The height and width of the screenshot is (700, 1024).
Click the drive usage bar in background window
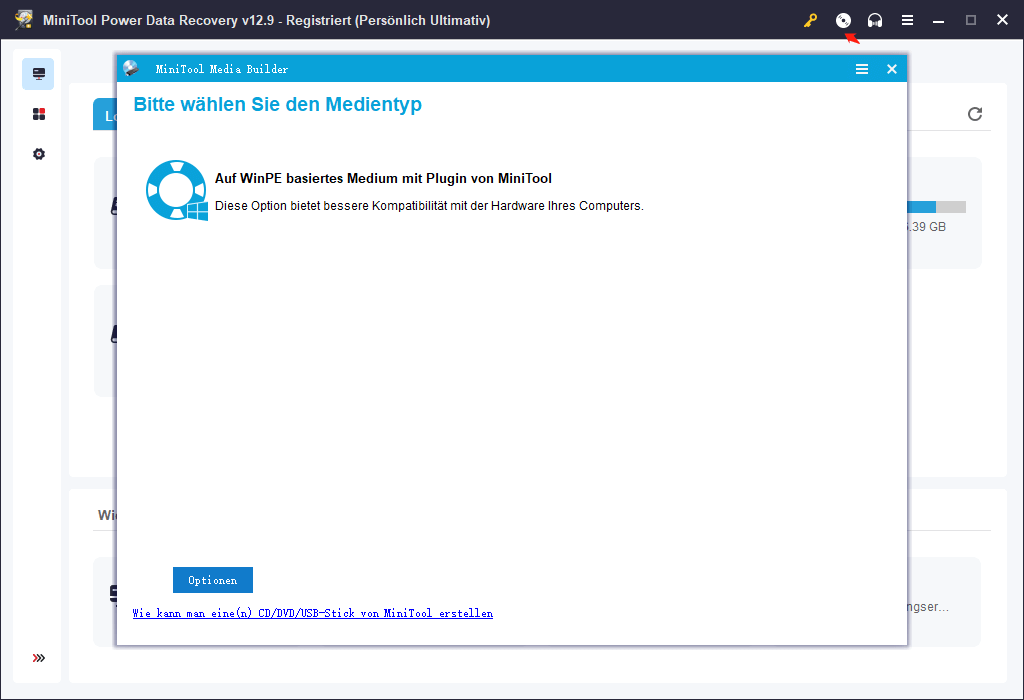click(x=936, y=207)
